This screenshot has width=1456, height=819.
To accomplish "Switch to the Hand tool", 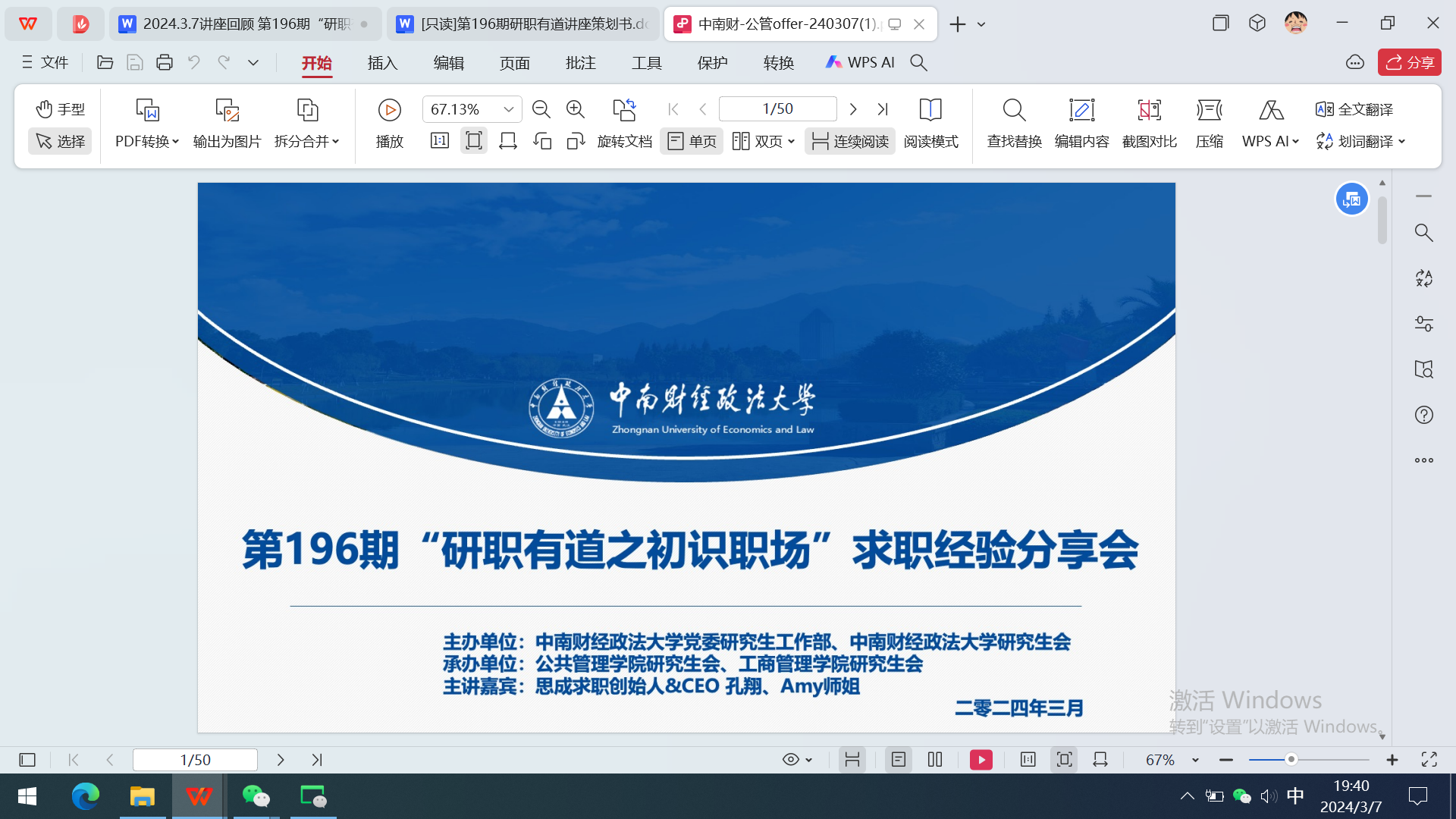I will click(60, 109).
